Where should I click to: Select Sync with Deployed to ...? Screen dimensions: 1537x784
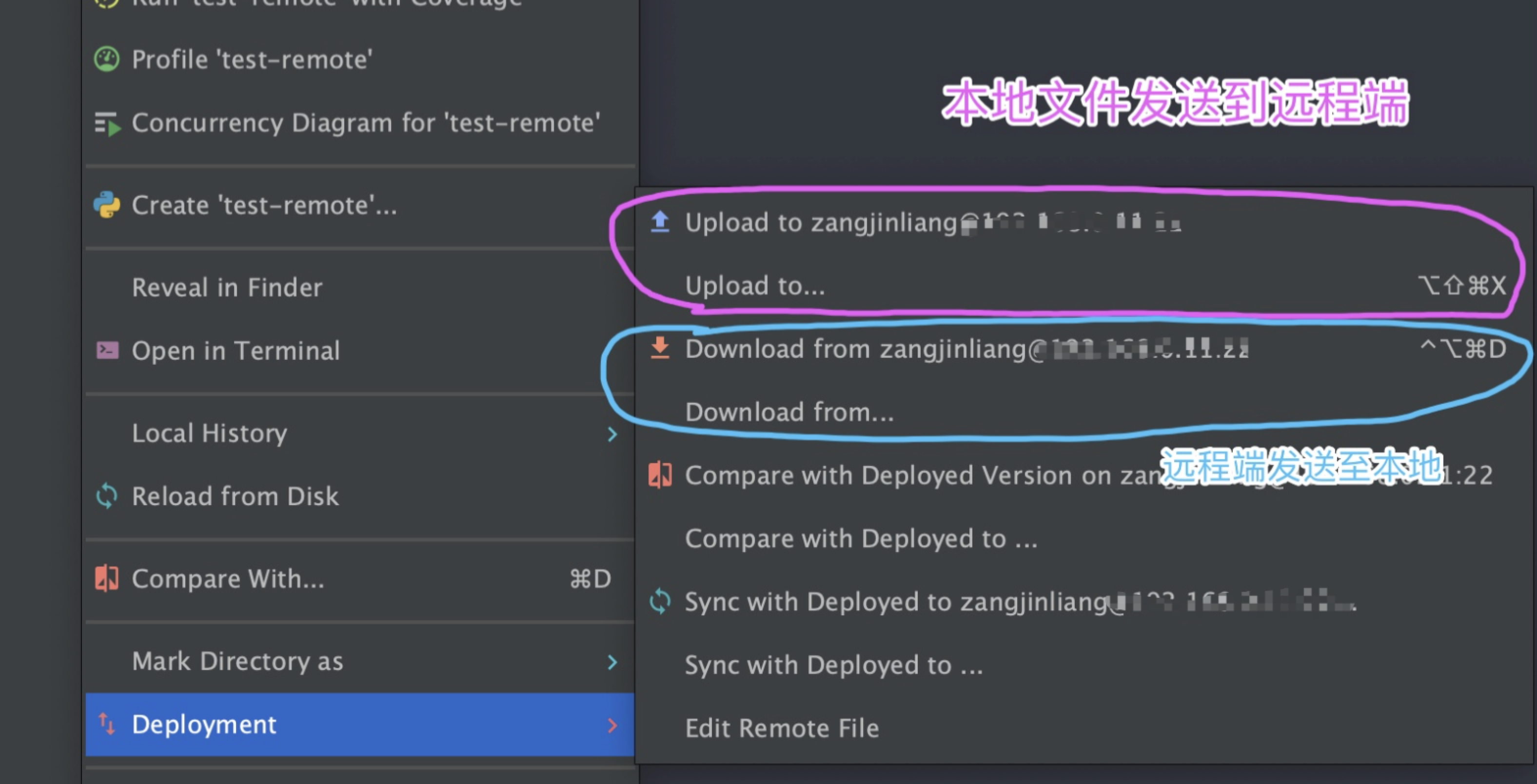coord(833,664)
